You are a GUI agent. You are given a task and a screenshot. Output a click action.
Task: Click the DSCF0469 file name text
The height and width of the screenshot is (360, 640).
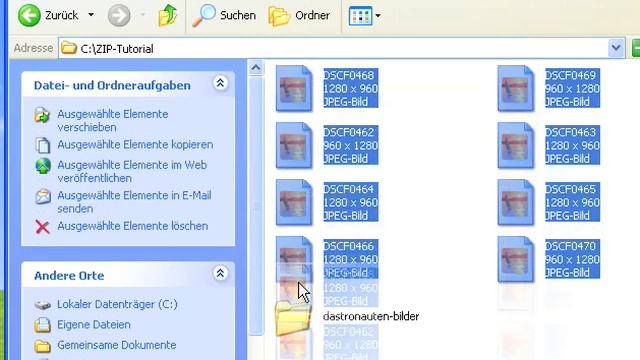point(571,75)
